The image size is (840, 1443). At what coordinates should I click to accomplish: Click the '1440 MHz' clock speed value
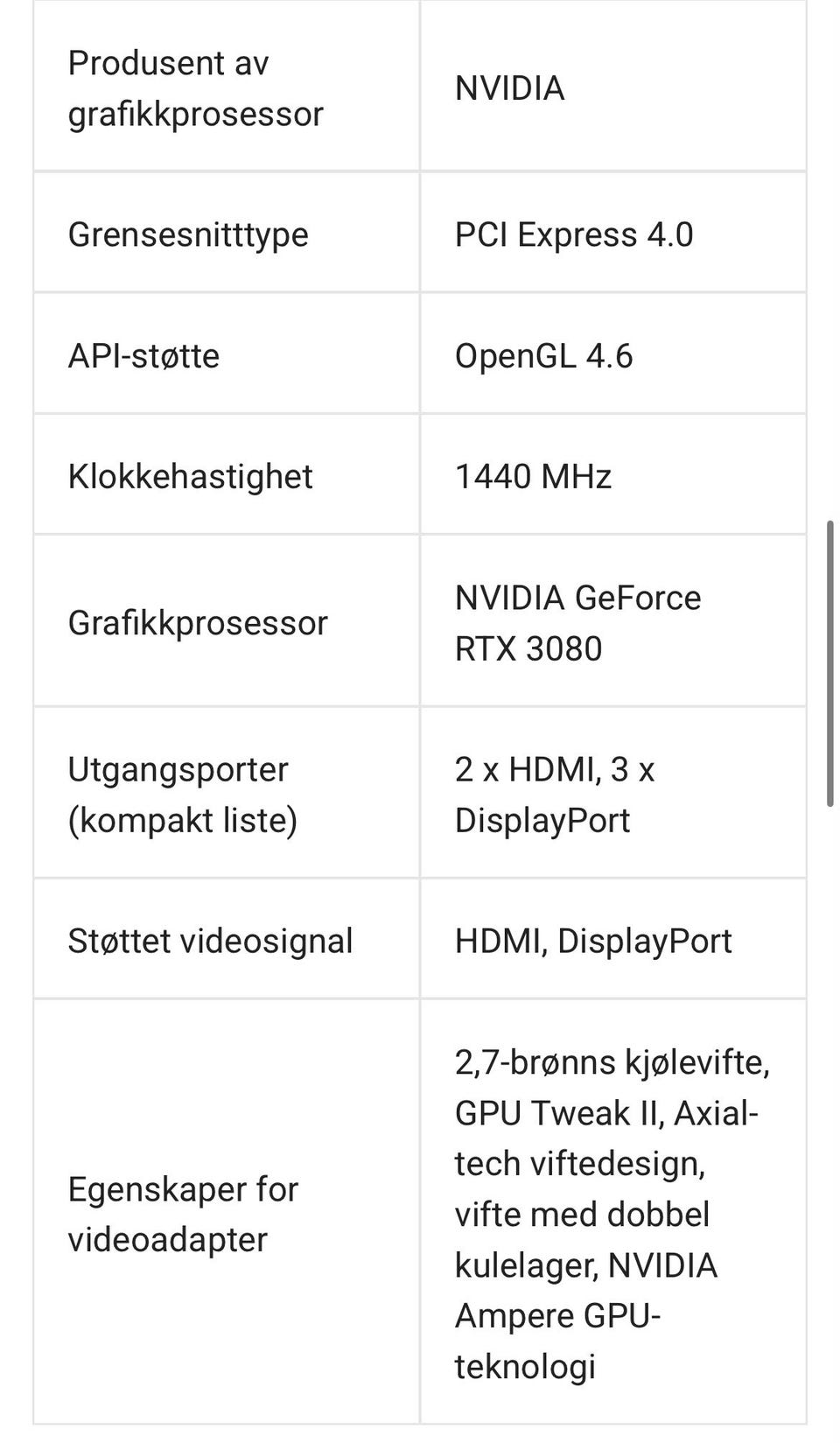point(533,477)
